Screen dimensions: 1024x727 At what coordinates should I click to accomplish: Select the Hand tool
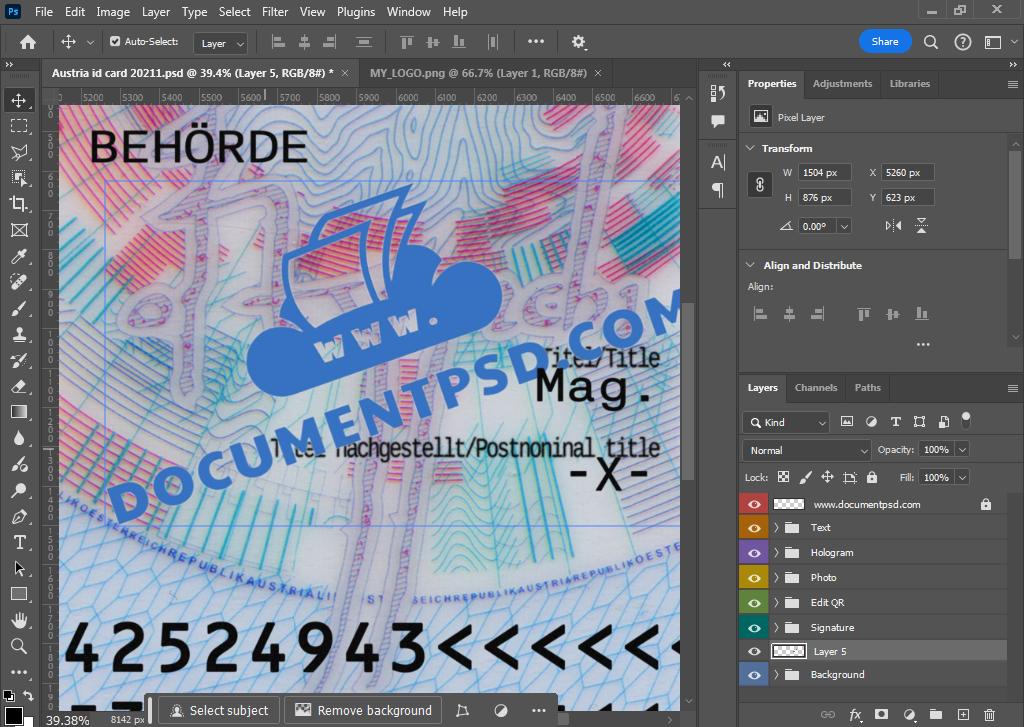[x=19, y=620]
